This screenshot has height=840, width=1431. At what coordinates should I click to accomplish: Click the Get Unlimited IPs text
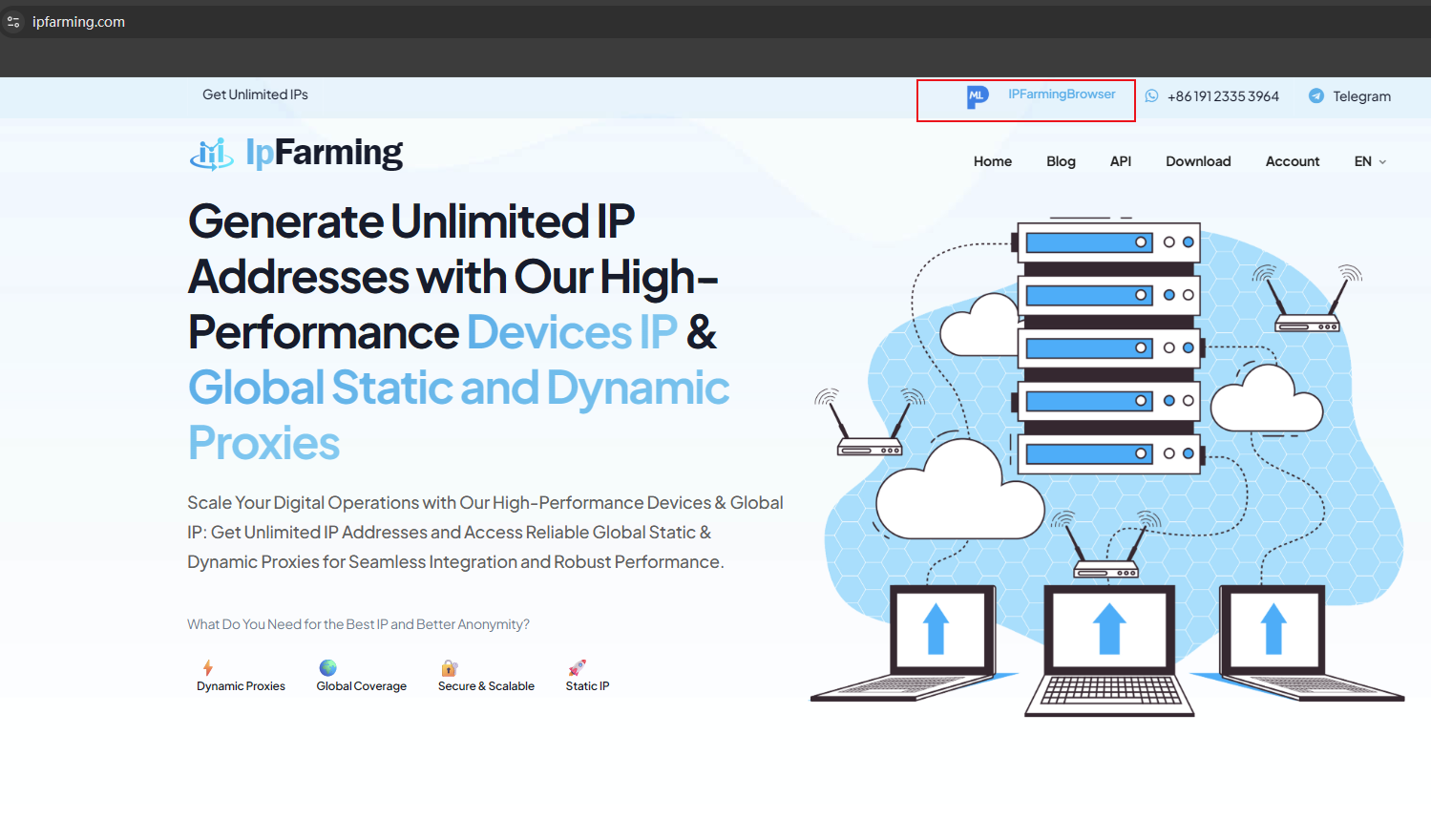point(255,94)
